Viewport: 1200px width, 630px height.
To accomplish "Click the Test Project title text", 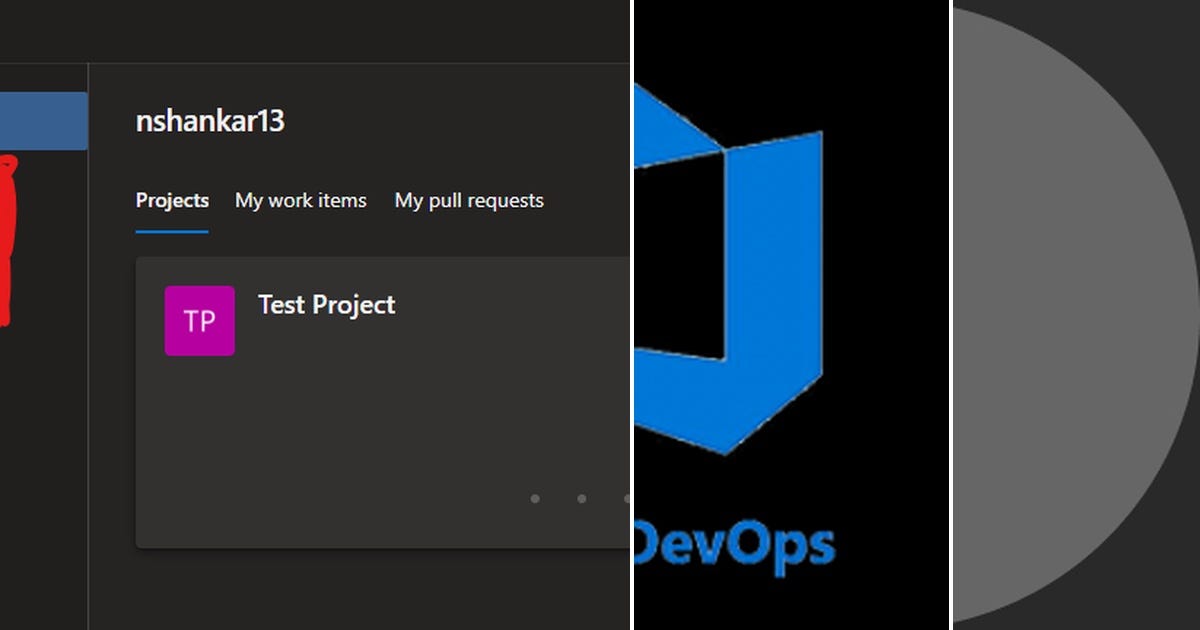I will click(x=325, y=305).
